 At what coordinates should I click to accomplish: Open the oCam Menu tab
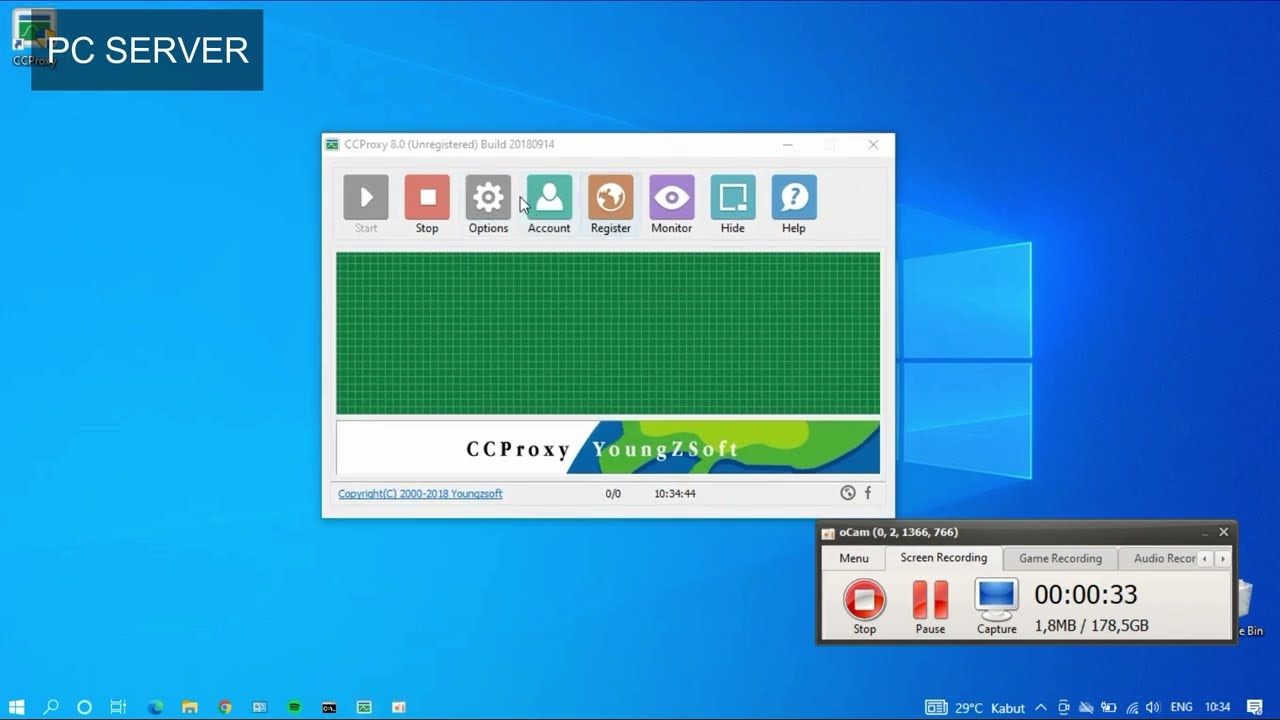[854, 558]
